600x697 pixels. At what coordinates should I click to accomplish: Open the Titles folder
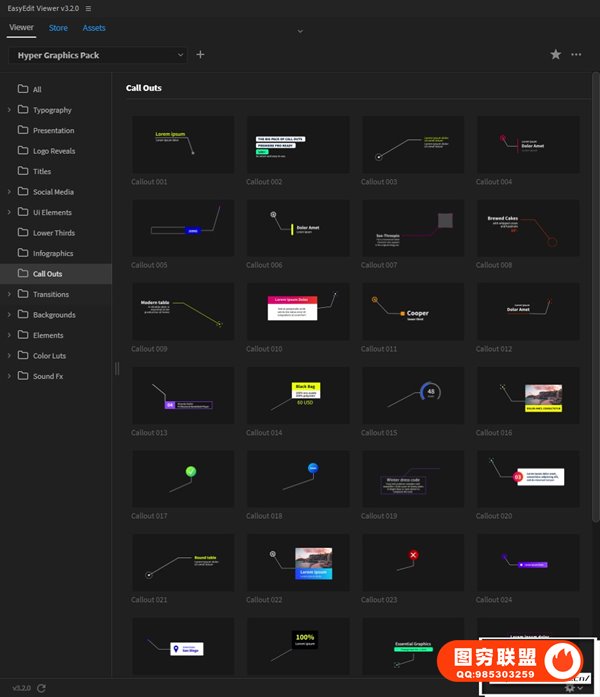tap(42, 172)
